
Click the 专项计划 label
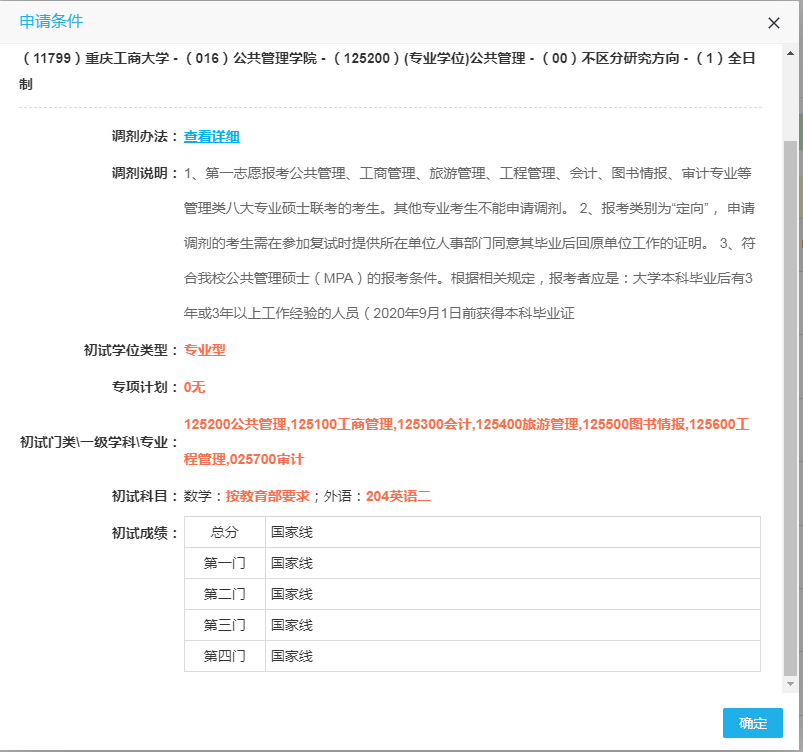point(145,387)
